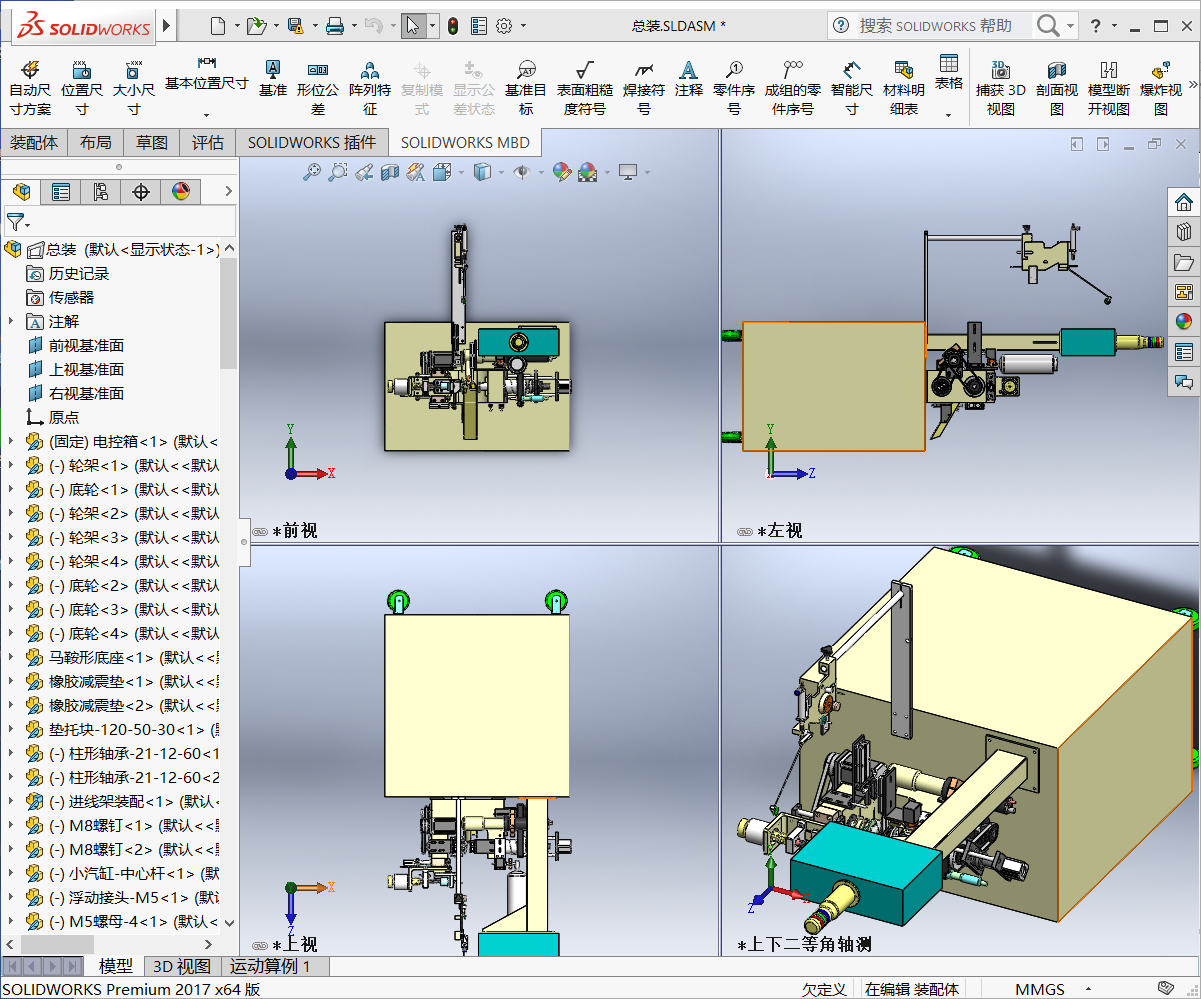Toggle link views icon beside 左视

click(744, 532)
